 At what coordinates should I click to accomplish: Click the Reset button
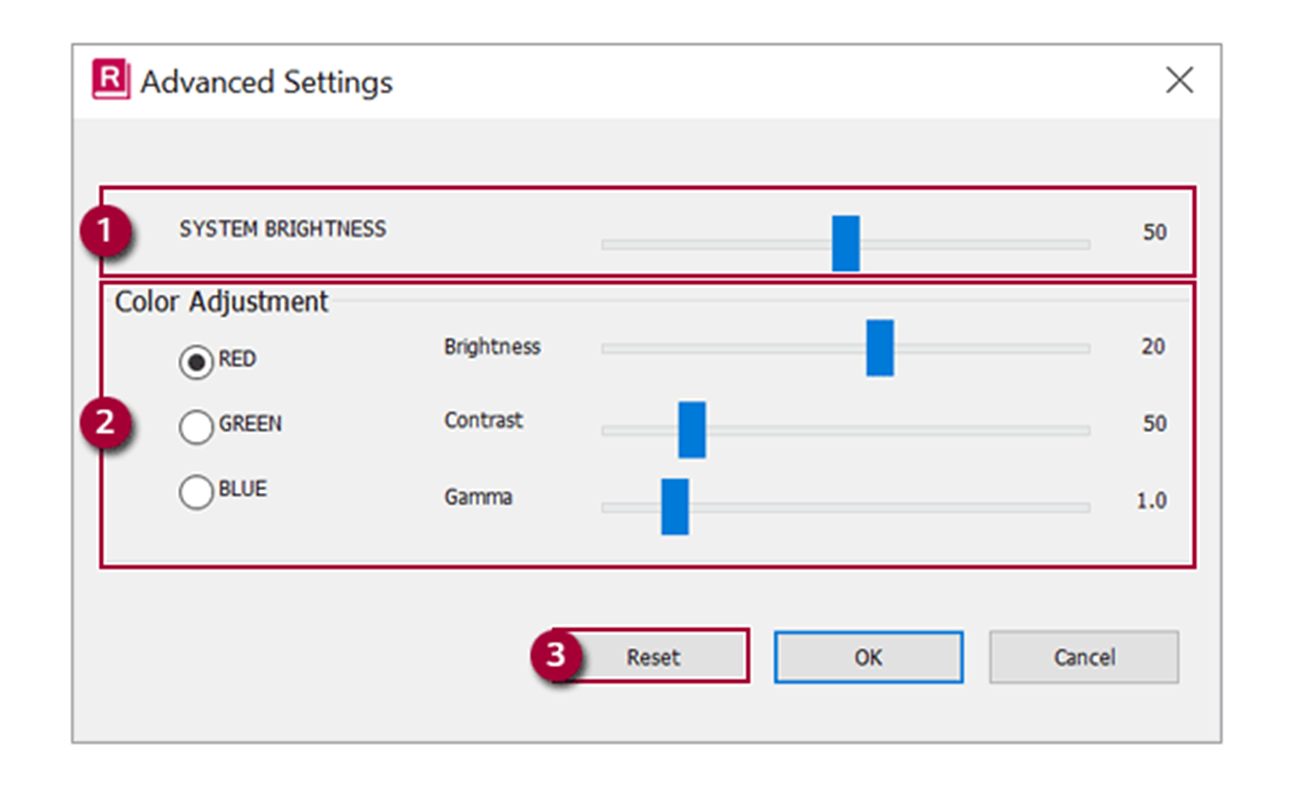click(654, 657)
